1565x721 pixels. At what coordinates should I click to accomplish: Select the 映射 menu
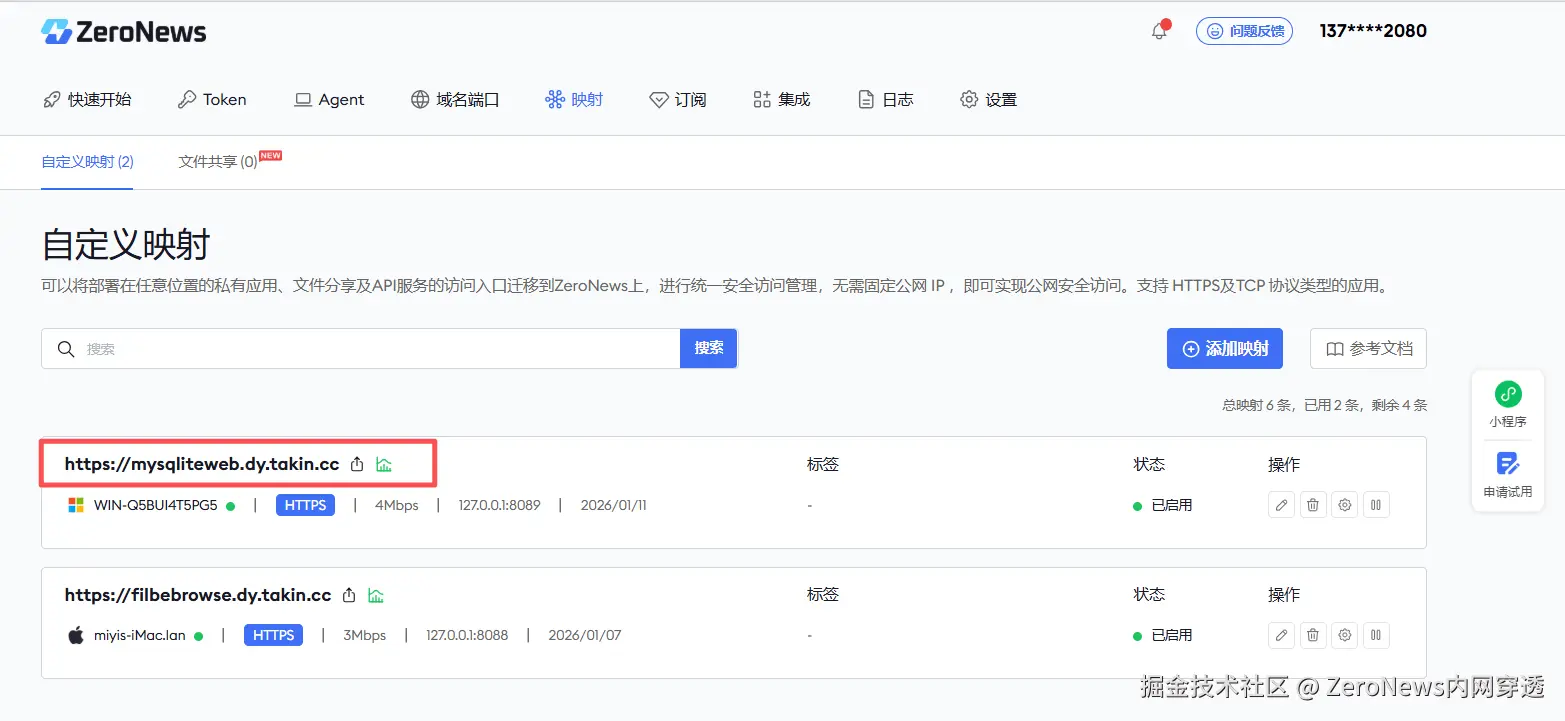pos(574,100)
